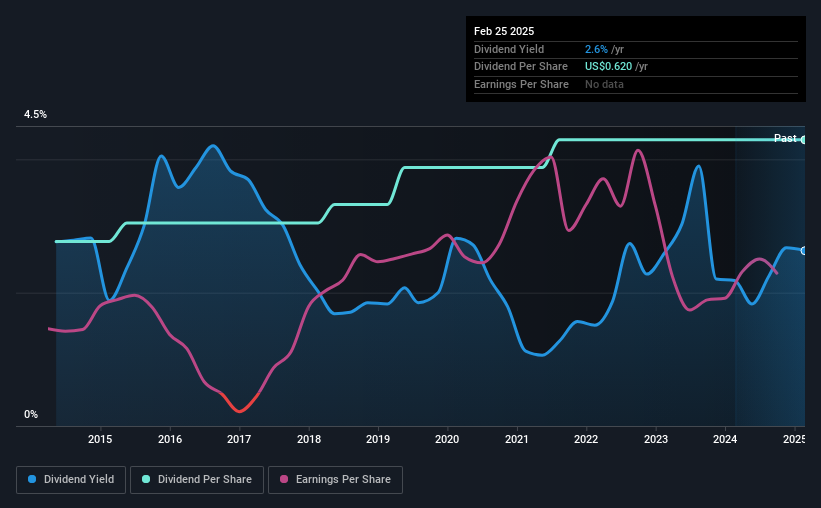
Task: Click the 0% y-axis label
Action: [31, 414]
